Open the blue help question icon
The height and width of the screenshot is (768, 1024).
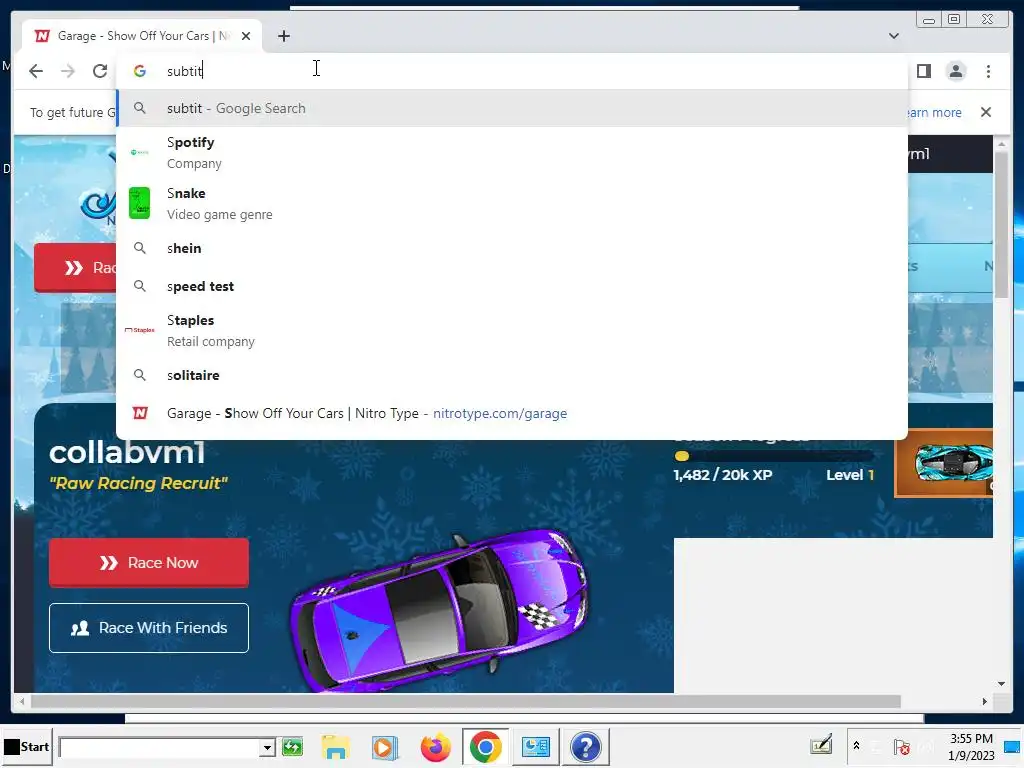tap(585, 746)
